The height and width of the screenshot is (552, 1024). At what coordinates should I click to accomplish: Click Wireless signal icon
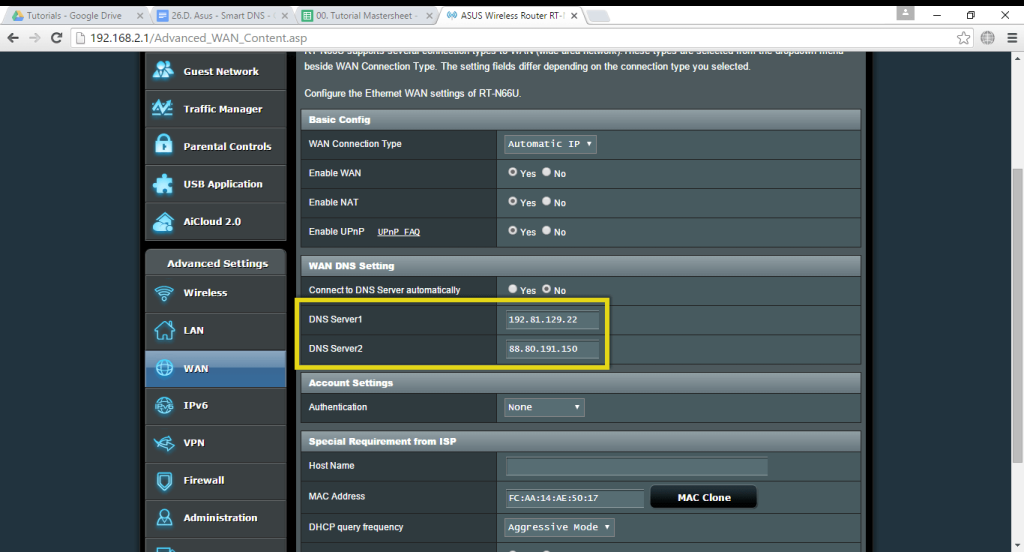pos(164,293)
